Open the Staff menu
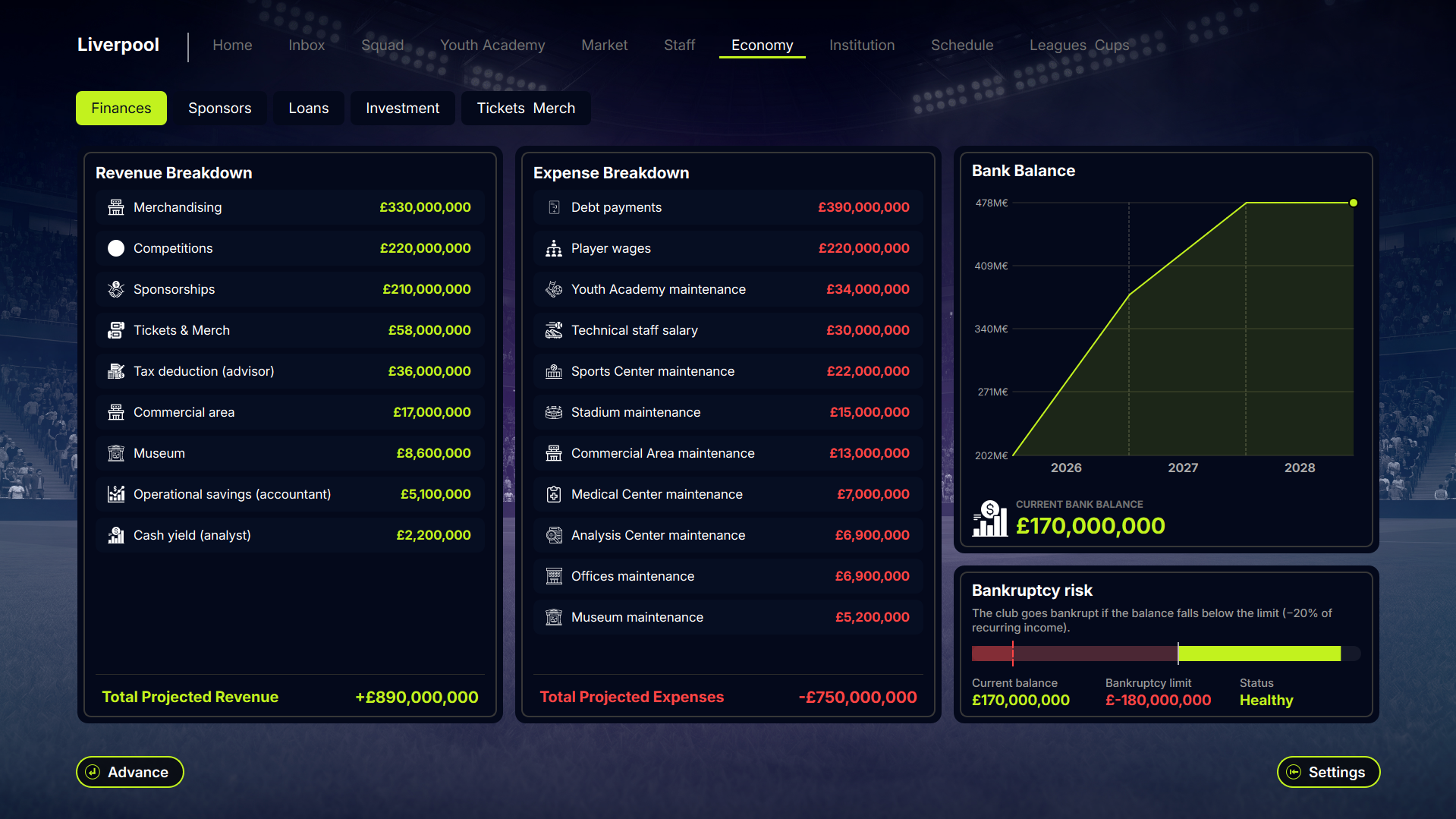This screenshot has height=819, width=1456. click(x=679, y=45)
